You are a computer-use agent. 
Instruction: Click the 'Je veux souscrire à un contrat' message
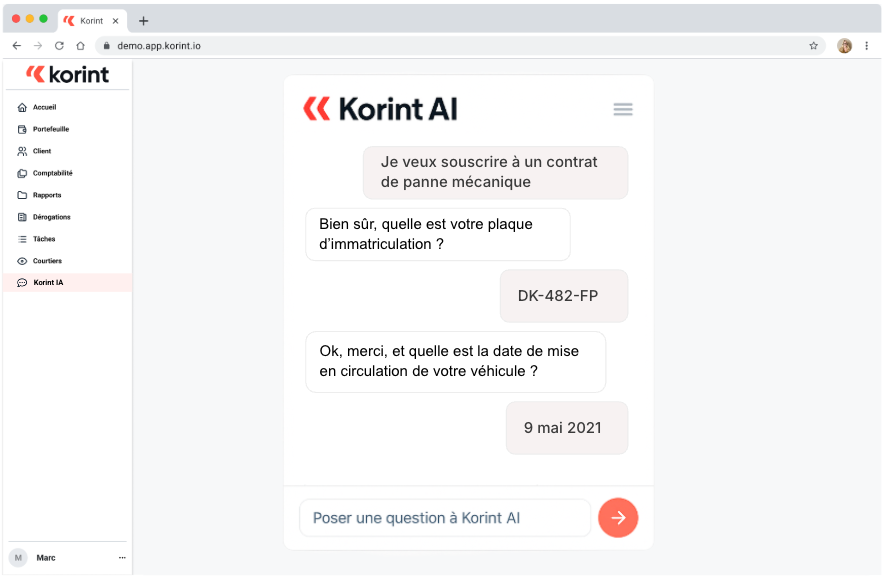pos(496,172)
